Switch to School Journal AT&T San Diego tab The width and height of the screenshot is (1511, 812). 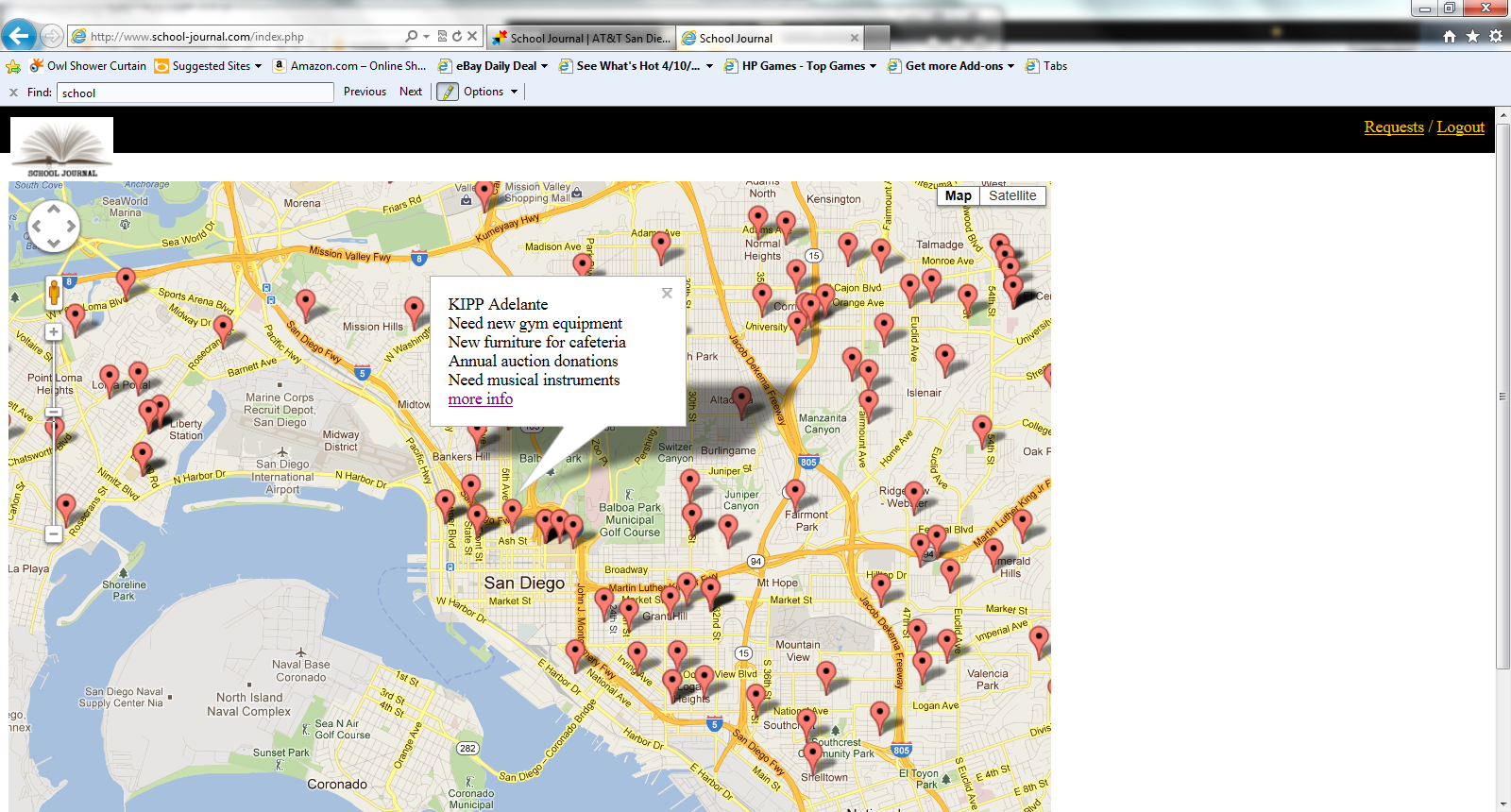coord(581,38)
